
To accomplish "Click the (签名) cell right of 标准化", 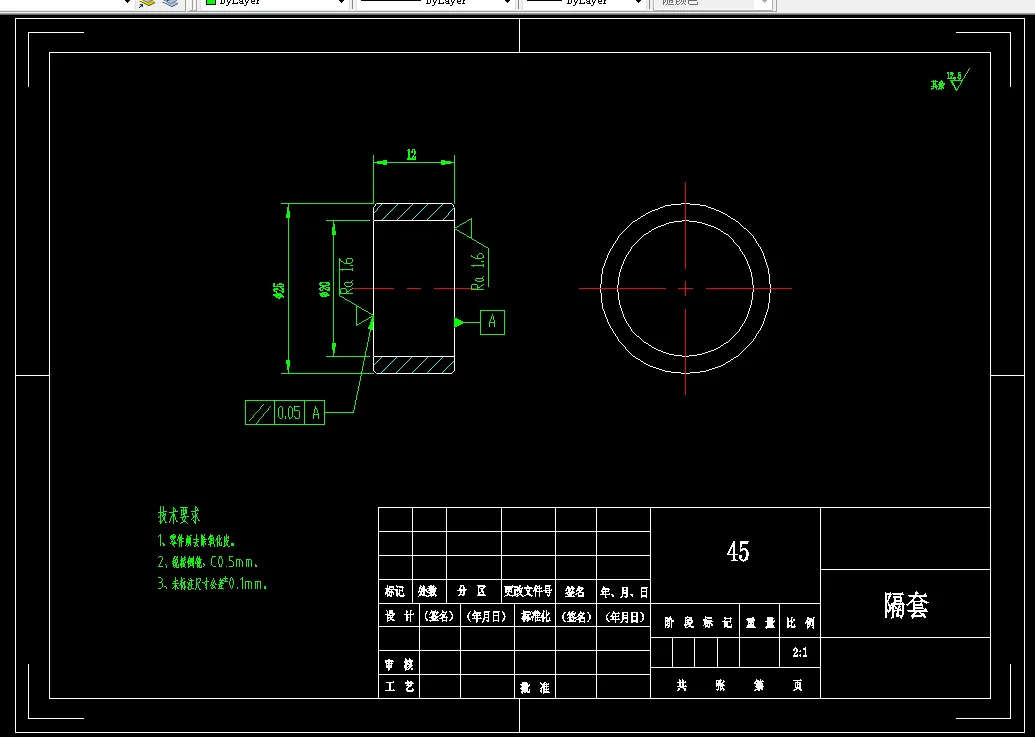I will click(576, 616).
